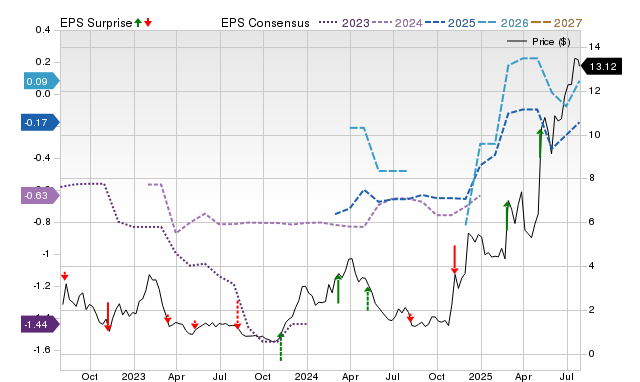Click the 2024 label on the time axis
The image size is (640, 382).
[x=307, y=376]
